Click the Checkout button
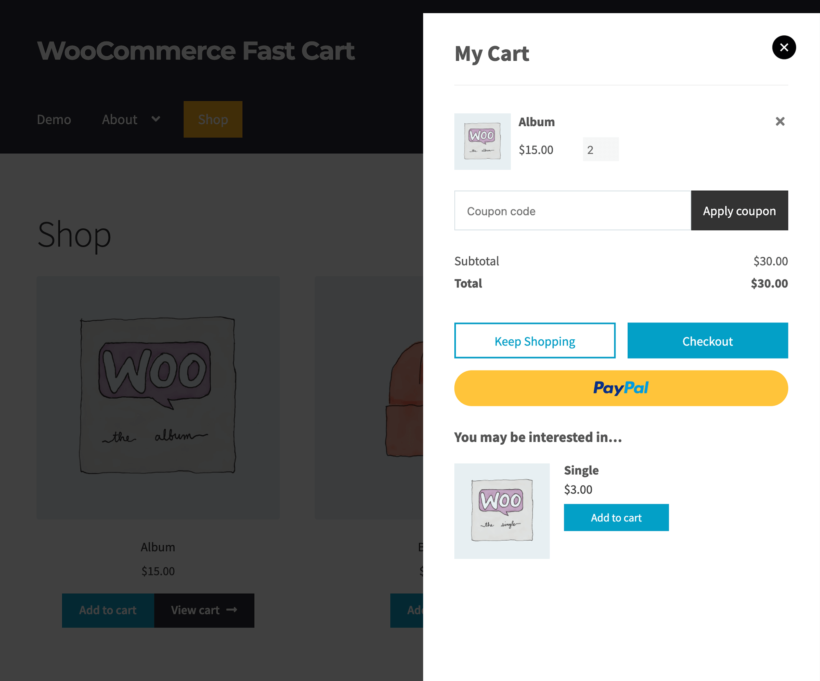This screenshot has width=820, height=681. coord(707,340)
